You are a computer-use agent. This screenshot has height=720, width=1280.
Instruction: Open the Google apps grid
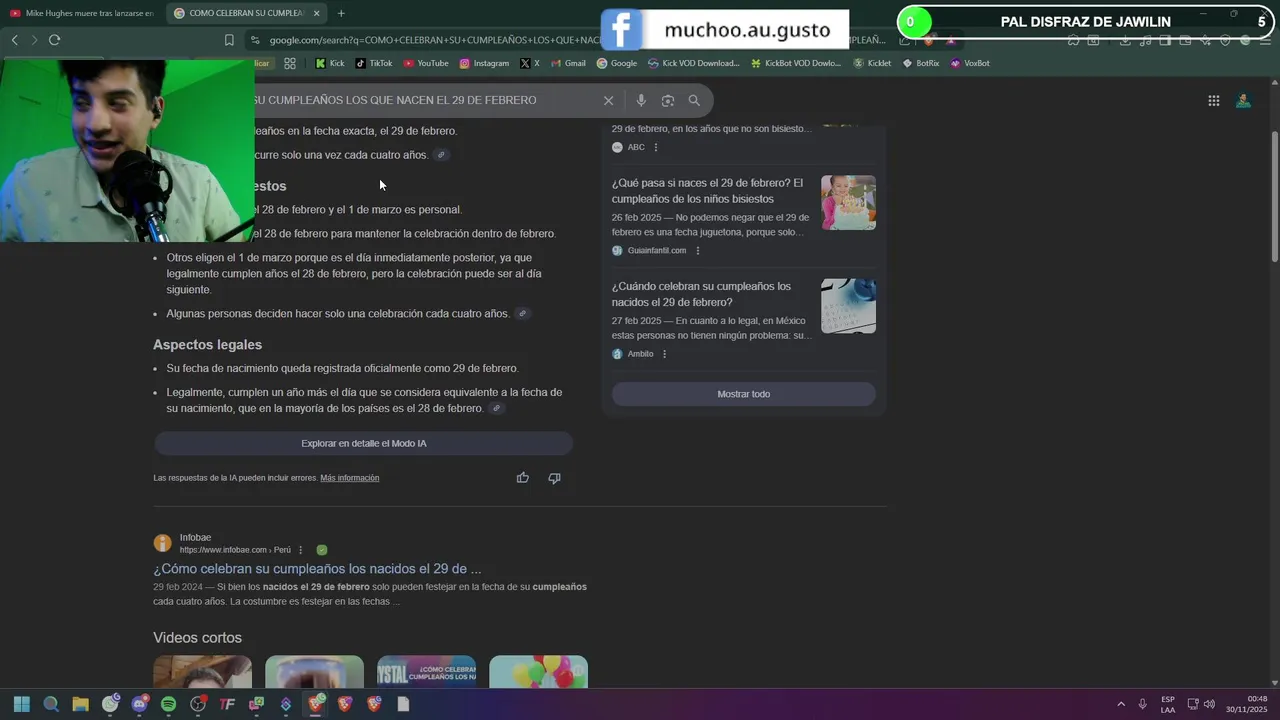pyautogui.click(x=1214, y=100)
